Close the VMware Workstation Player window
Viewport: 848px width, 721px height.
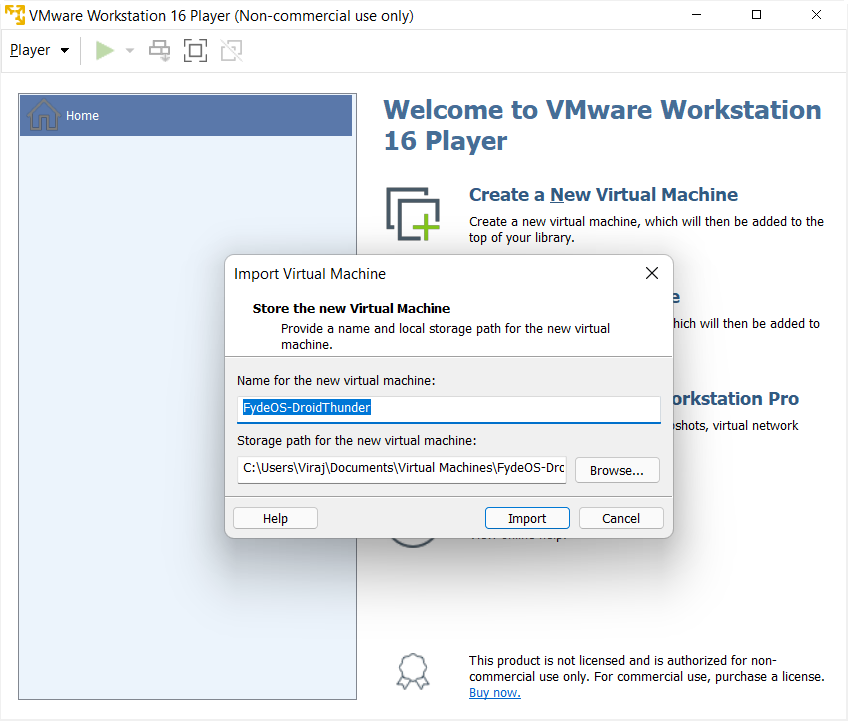pos(817,15)
